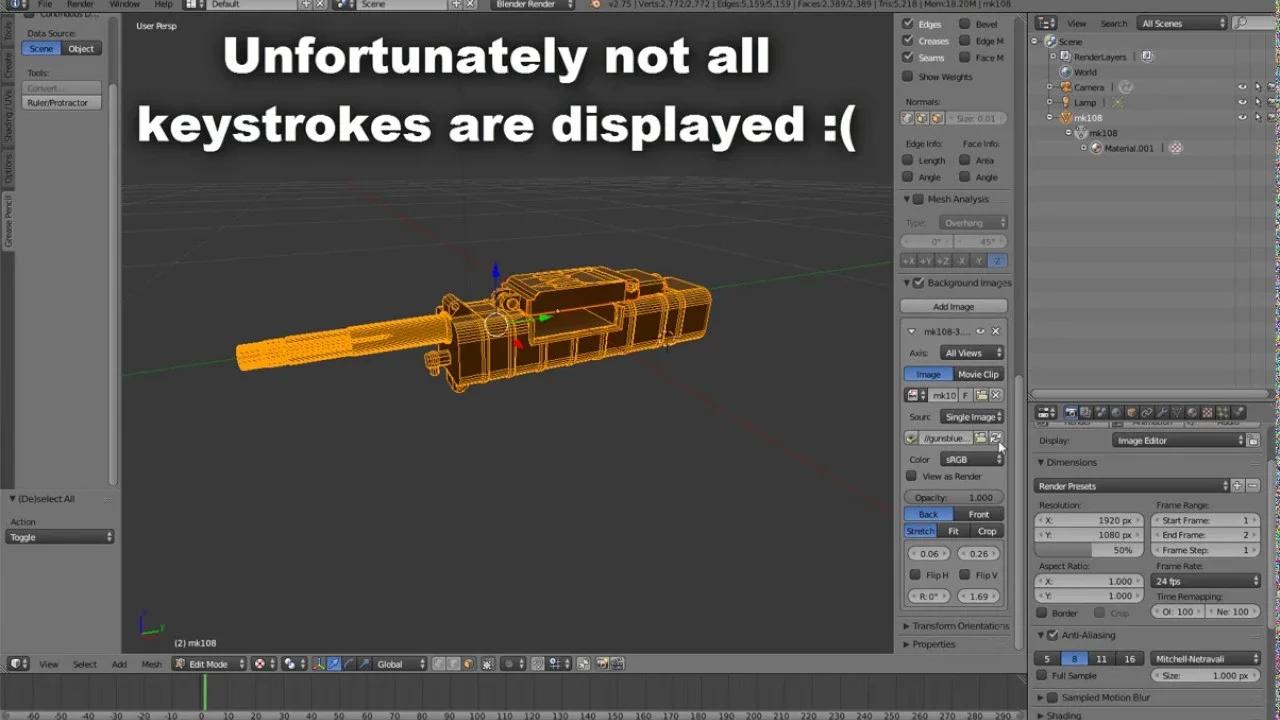This screenshot has width=1280, height=720.
Task: Open the Edit Mode selector dropdown
Action: [207, 664]
